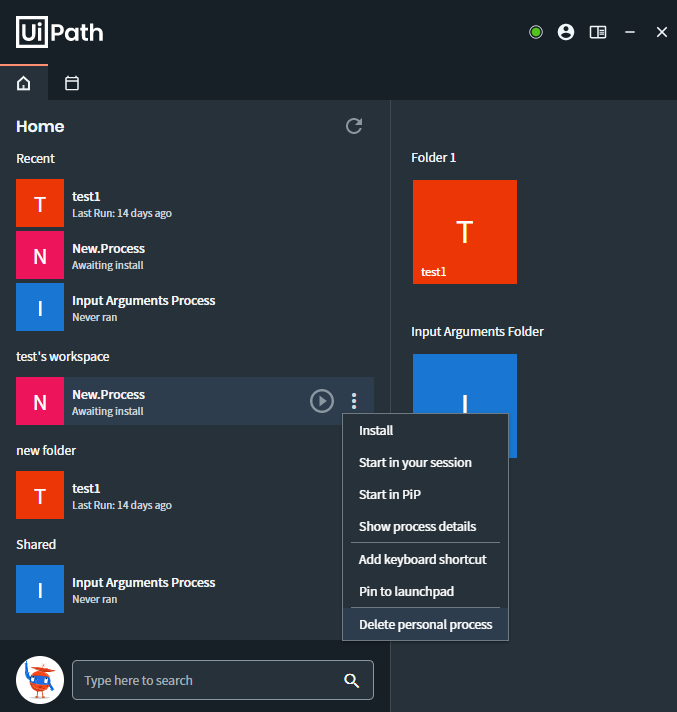Toggle the side panel layout icon
The height and width of the screenshot is (712, 677).
pyautogui.click(x=598, y=32)
